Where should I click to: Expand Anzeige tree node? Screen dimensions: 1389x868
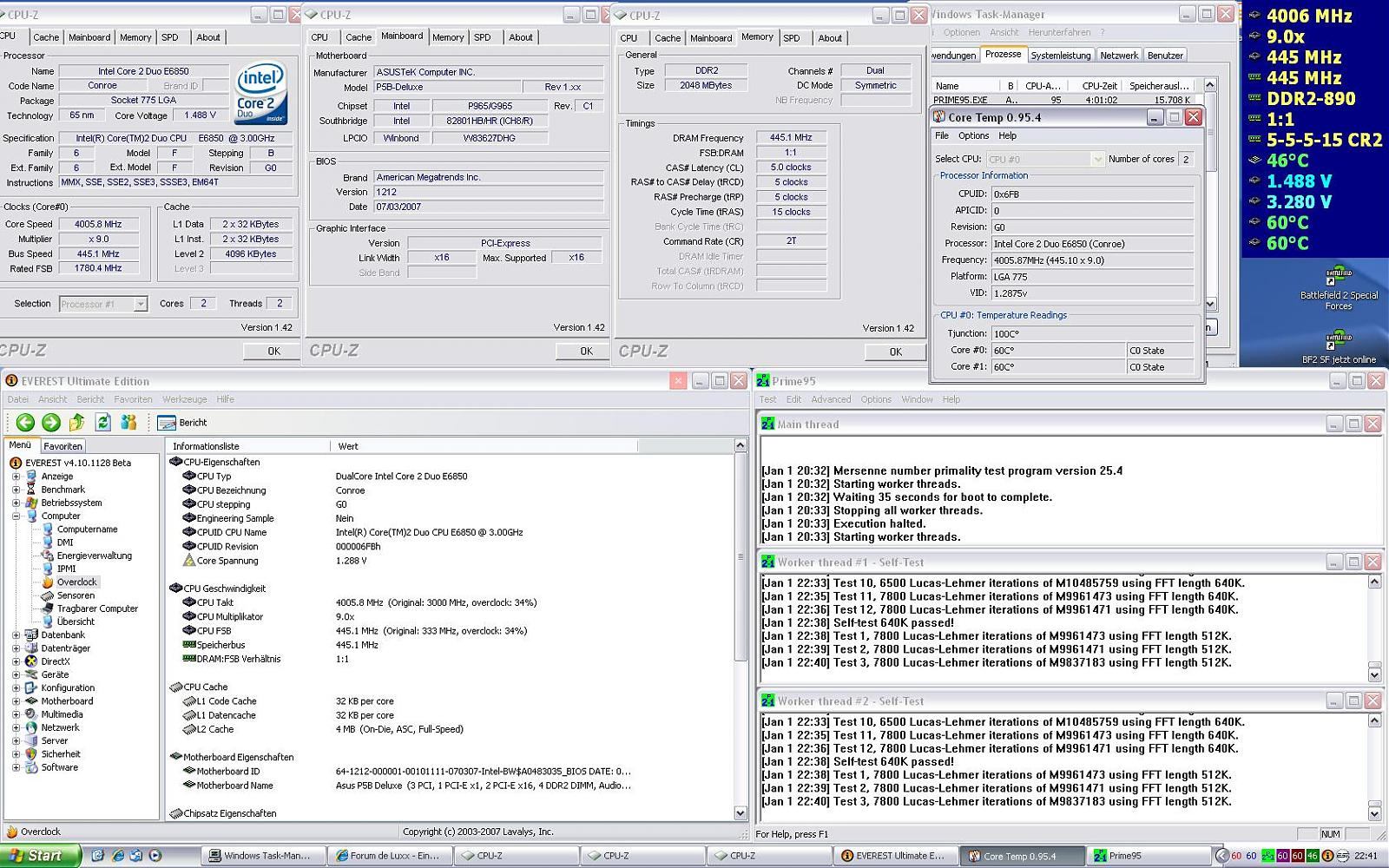[x=16, y=477]
